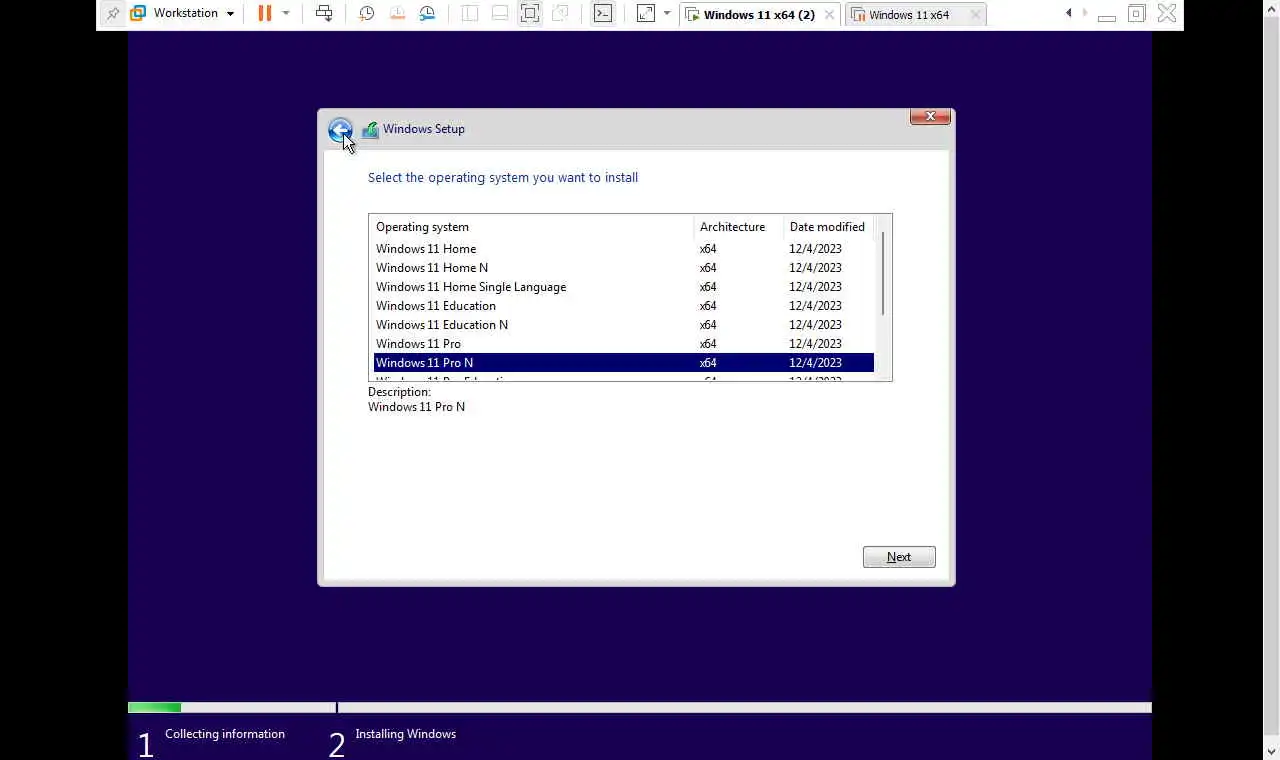The width and height of the screenshot is (1280, 760).
Task: Revert to the previous snapshot icon
Action: coord(397,14)
